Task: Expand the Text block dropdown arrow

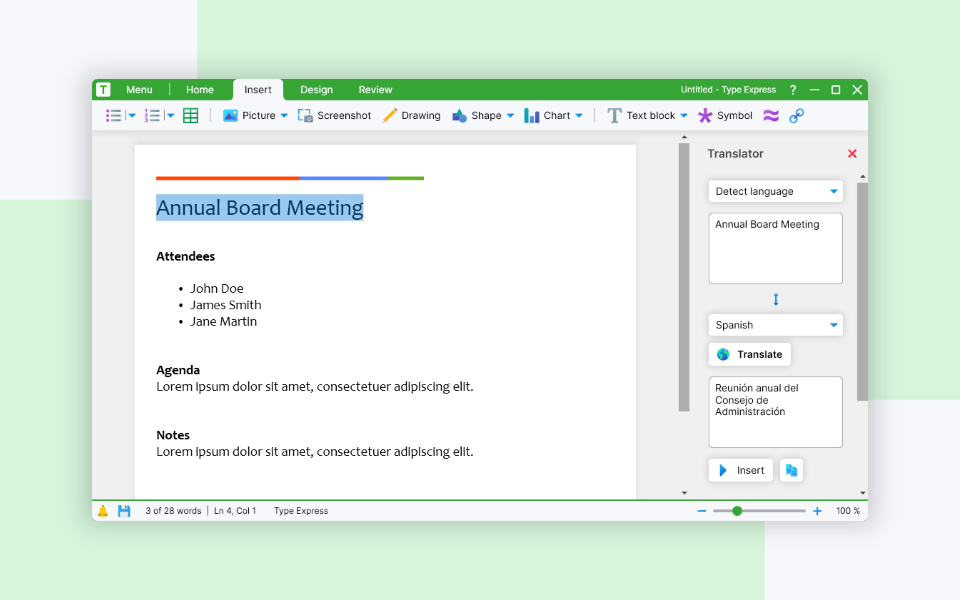Action: click(684, 115)
